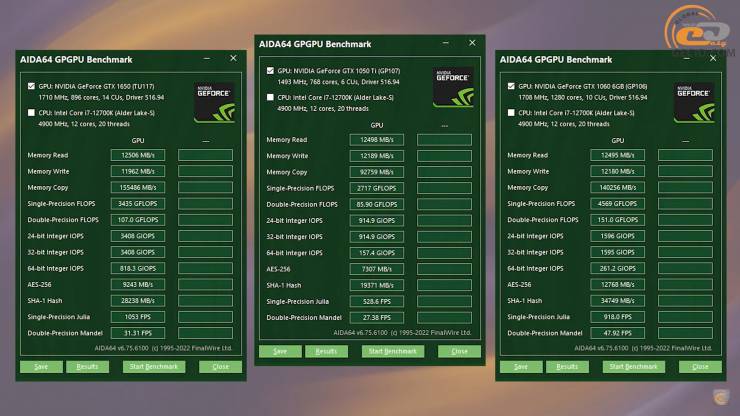
Task: Click empty Memory Read field in GTX 1050 Ti window
Action: tap(444, 140)
